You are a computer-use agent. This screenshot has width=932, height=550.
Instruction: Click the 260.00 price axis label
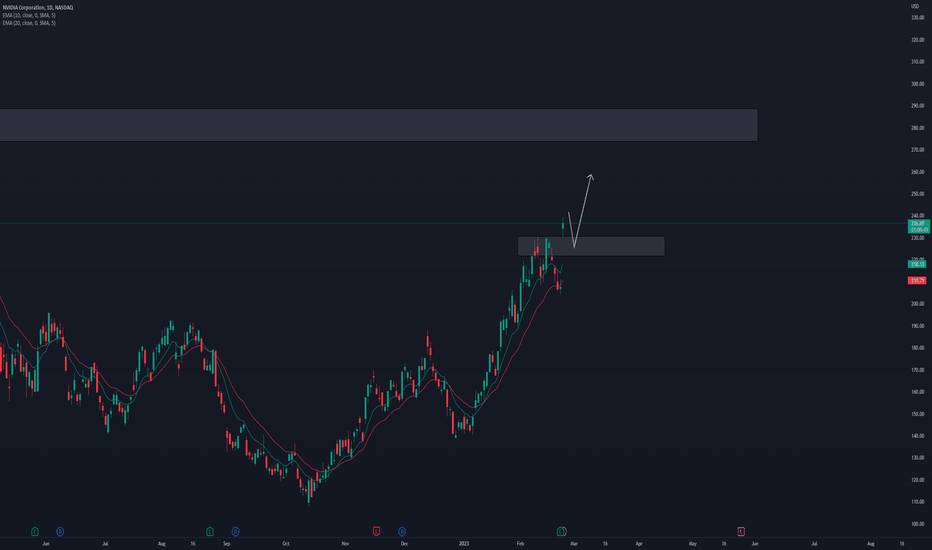point(918,172)
